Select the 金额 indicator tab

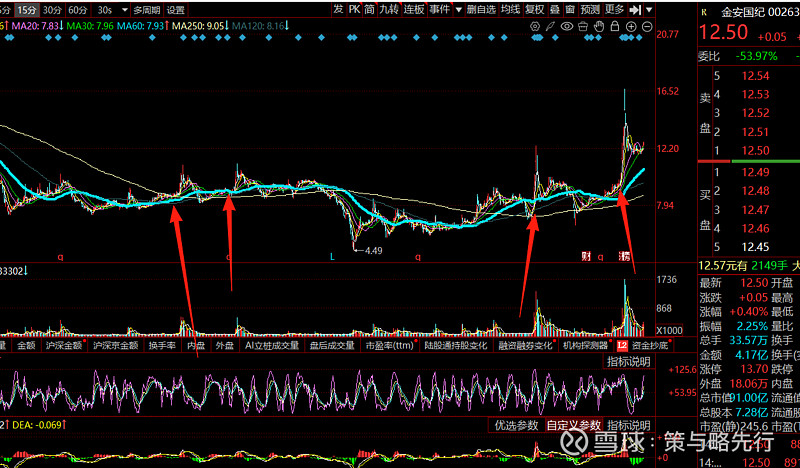(26, 346)
